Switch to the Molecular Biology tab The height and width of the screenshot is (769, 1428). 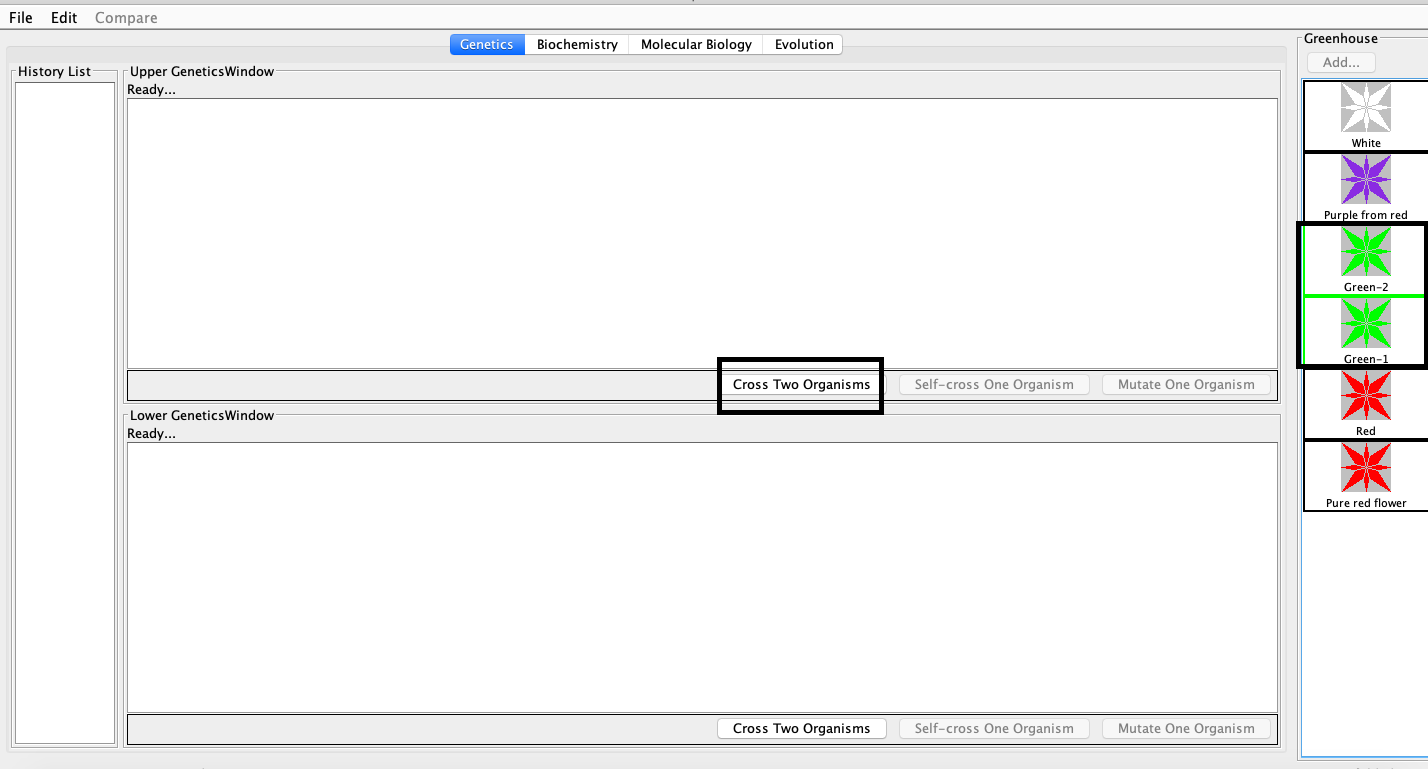click(x=696, y=44)
